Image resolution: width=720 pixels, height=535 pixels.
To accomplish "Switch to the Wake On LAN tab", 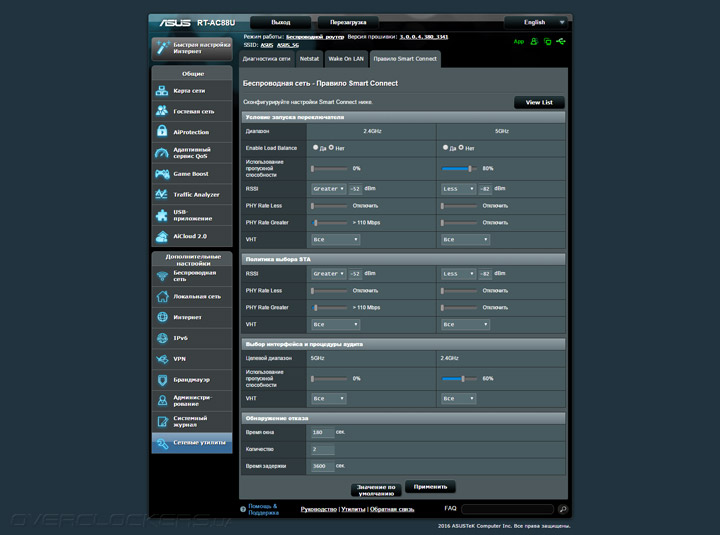I will pos(346,59).
